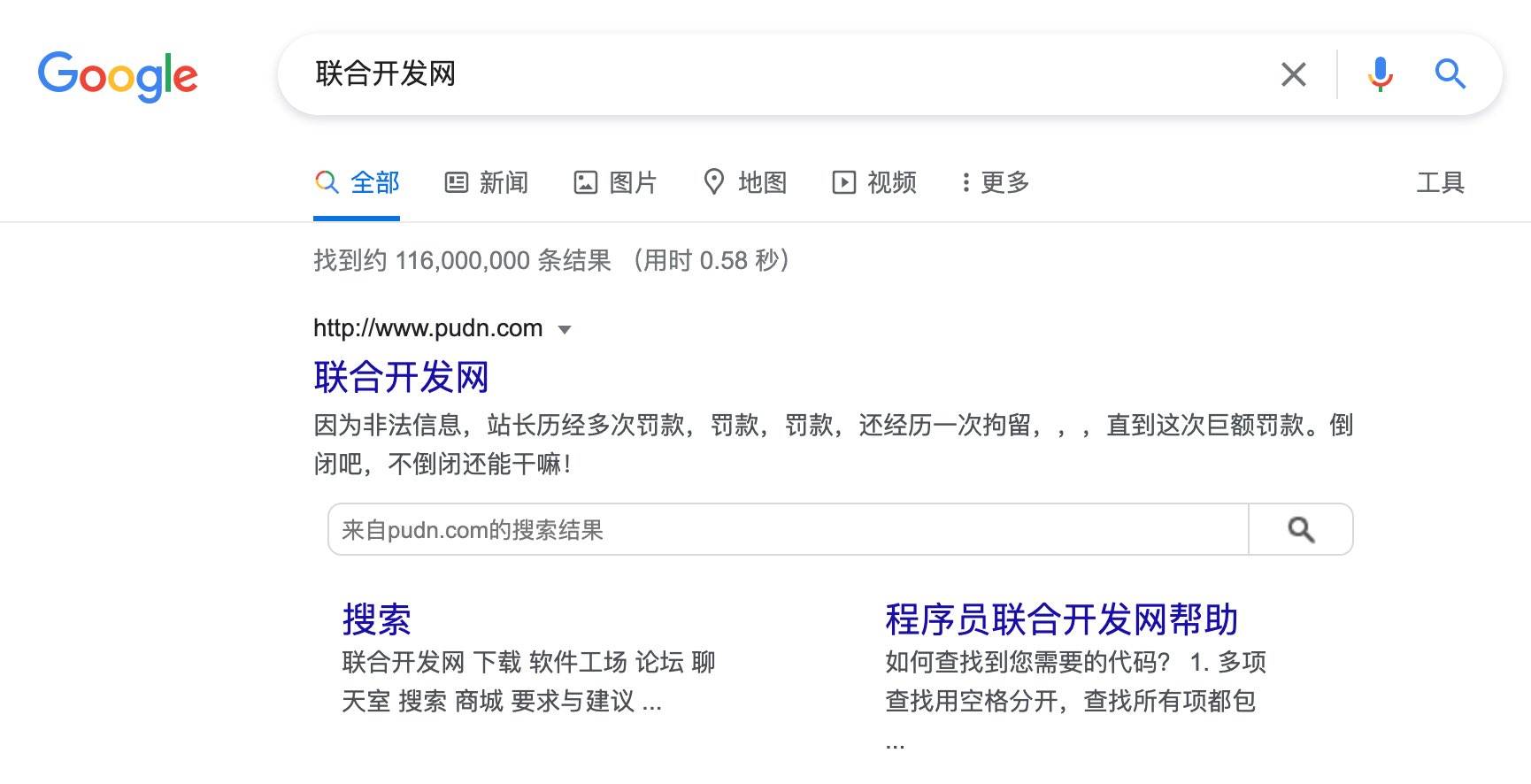Open the Google logo homepage link
The width and height of the screenshot is (1531, 784).
click(118, 75)
